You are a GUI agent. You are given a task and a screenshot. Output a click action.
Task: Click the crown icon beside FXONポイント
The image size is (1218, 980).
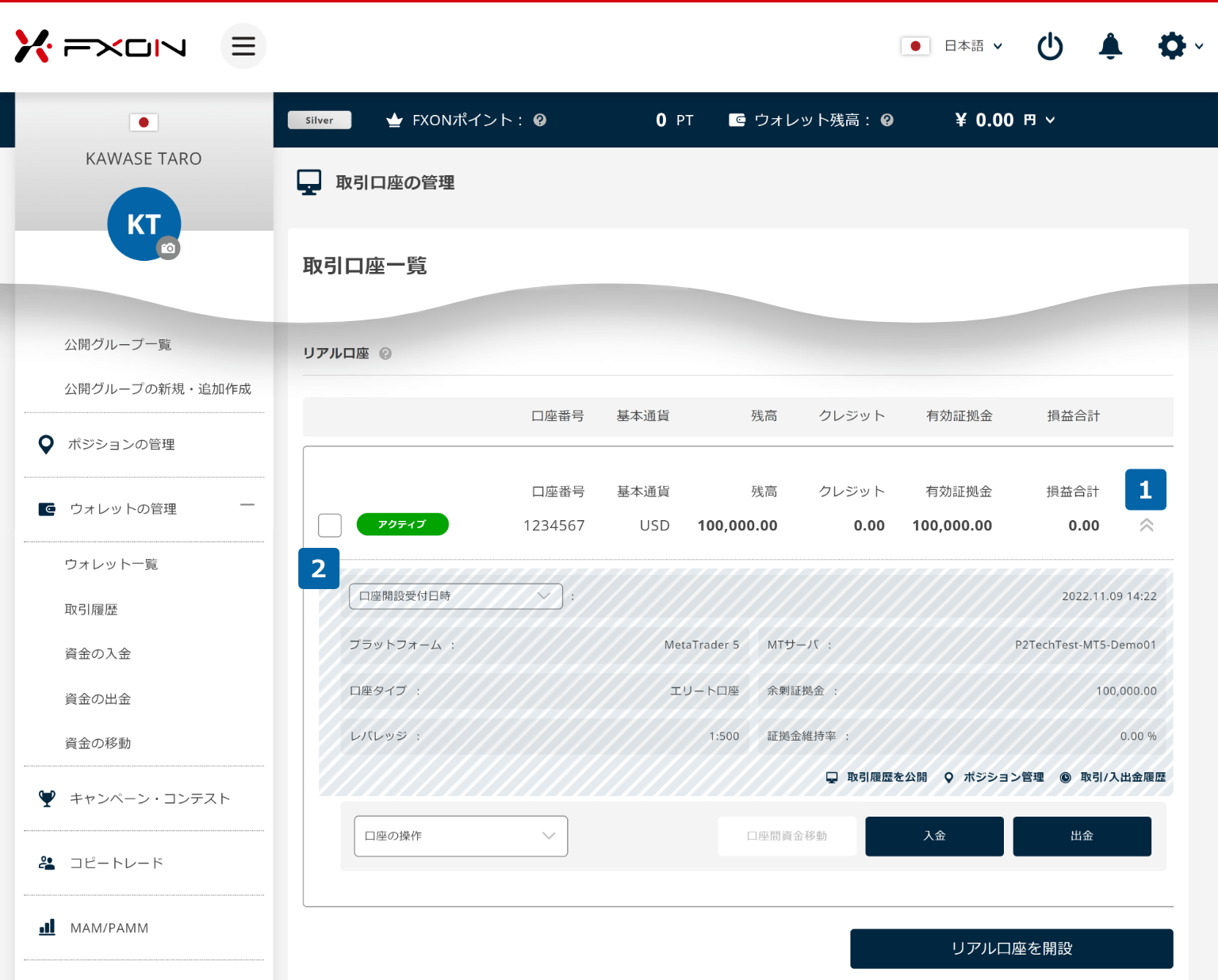394,120
